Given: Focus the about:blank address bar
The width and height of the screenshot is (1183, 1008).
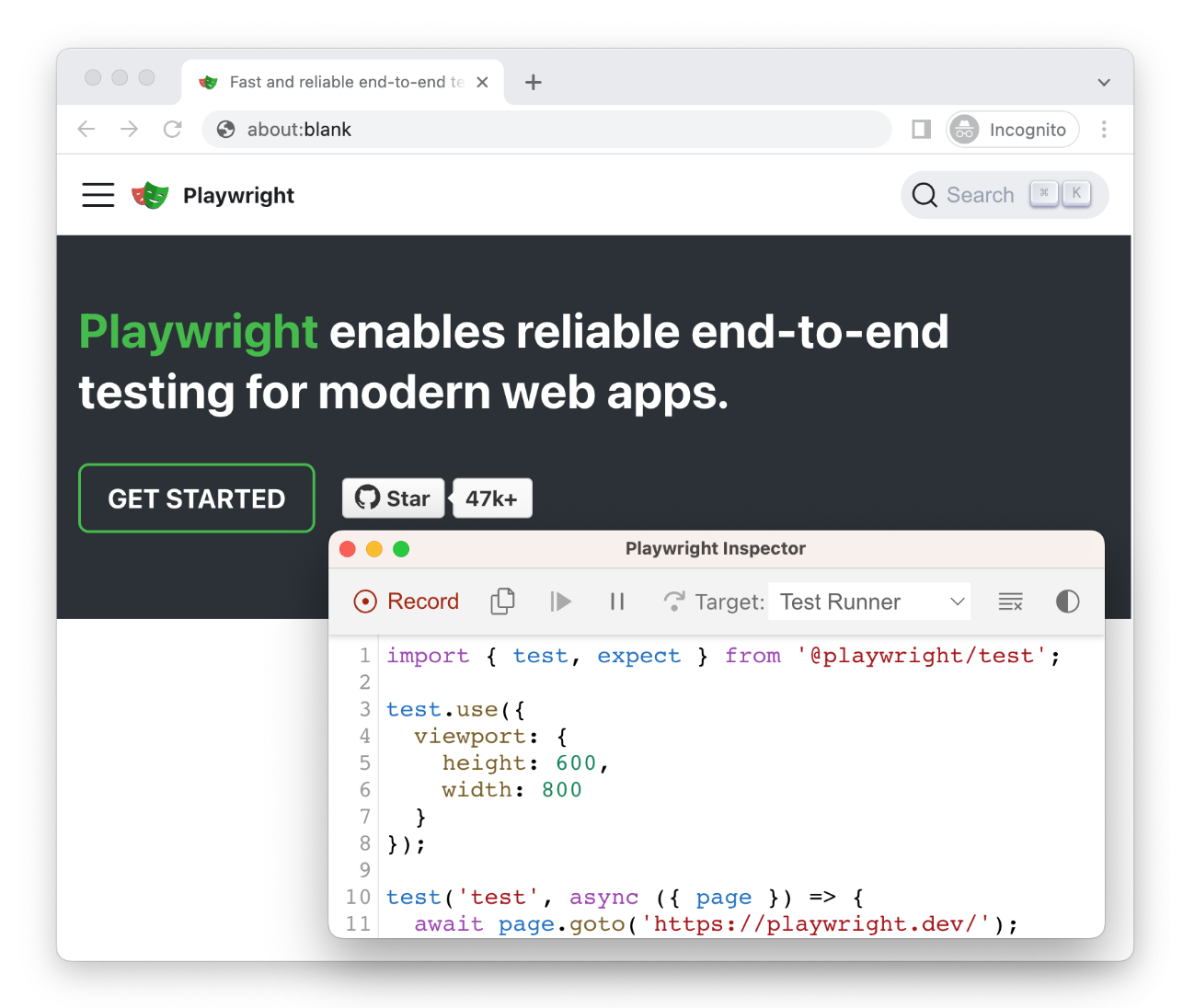Looking at the screenshot, I should 546,130.
